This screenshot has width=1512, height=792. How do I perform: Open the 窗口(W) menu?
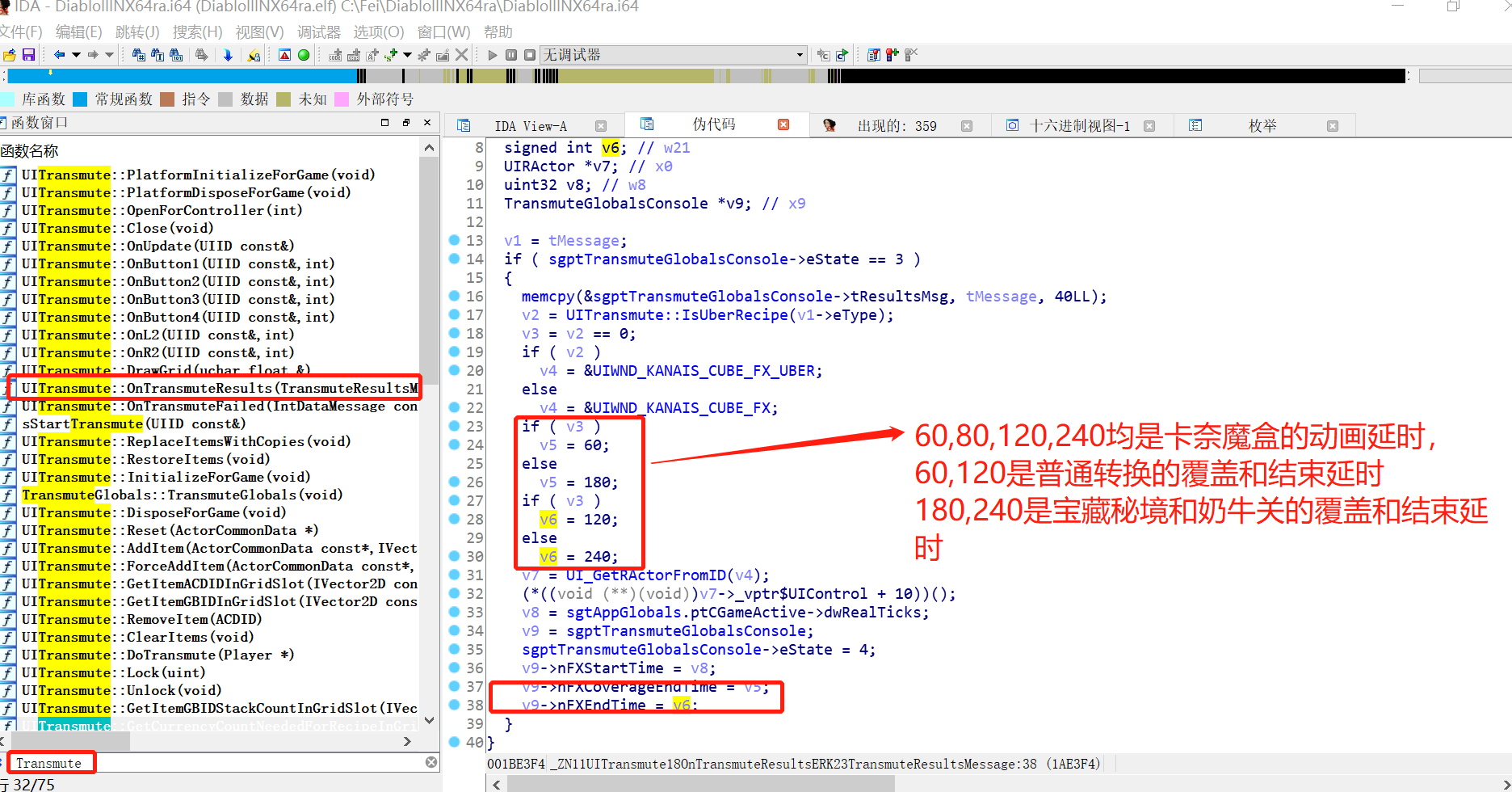coord(443,32)
